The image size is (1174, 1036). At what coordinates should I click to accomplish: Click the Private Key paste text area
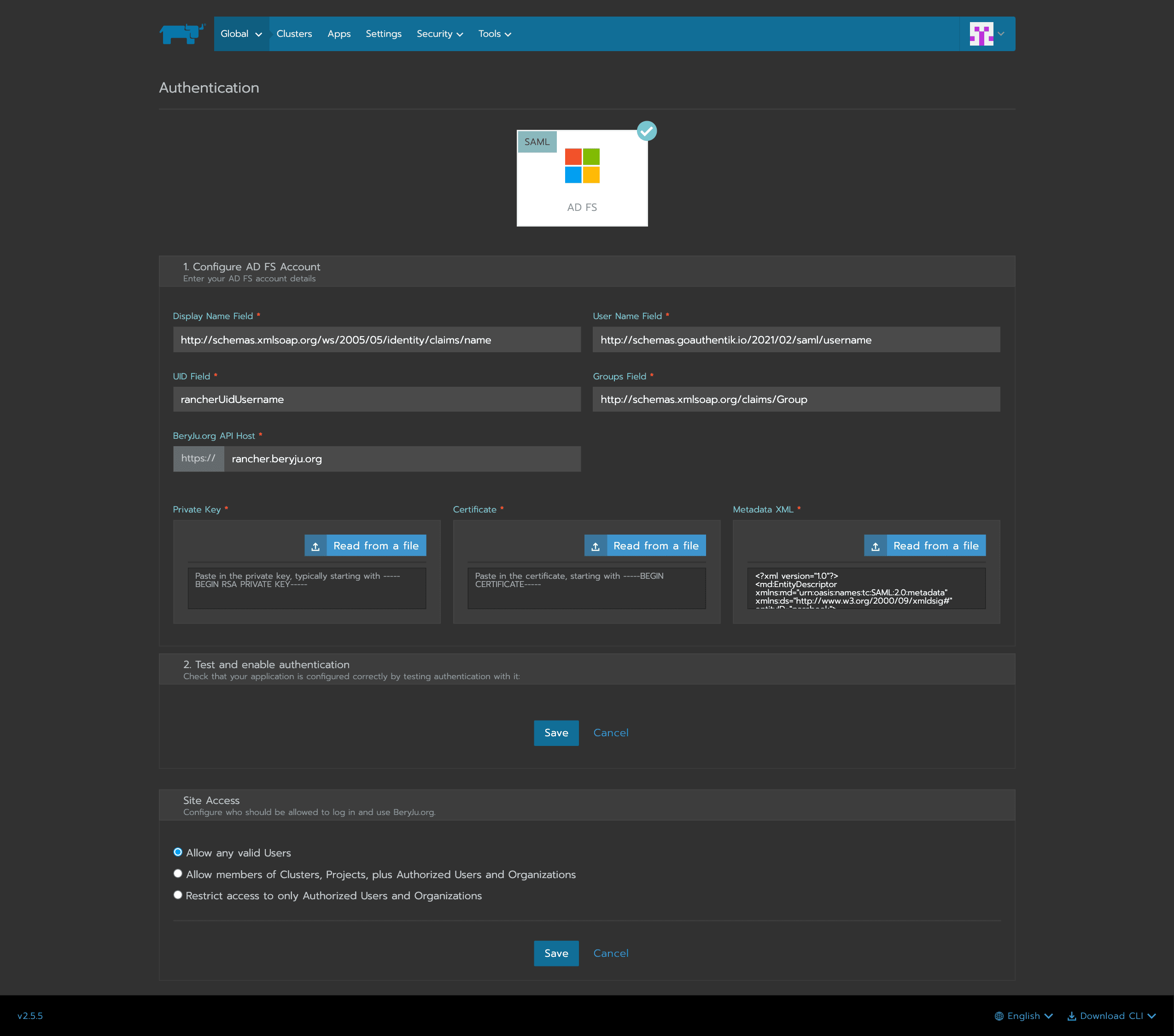(307, 588)
